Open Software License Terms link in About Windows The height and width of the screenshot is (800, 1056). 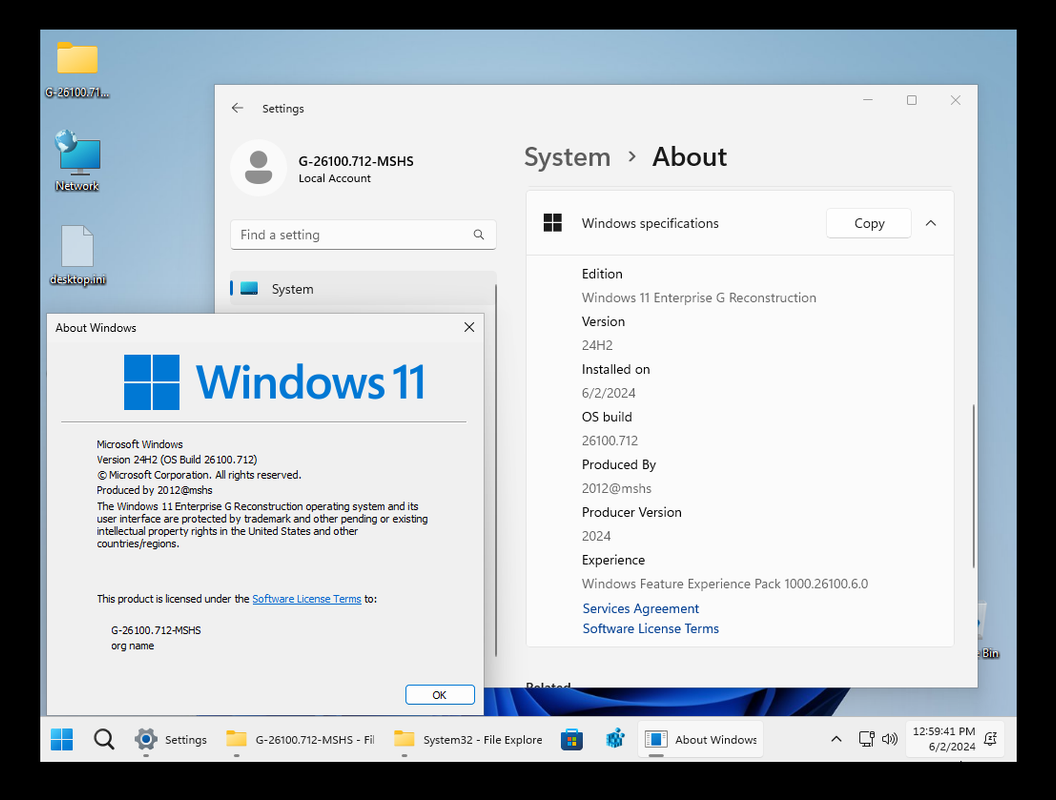click(x=306, y=599)
